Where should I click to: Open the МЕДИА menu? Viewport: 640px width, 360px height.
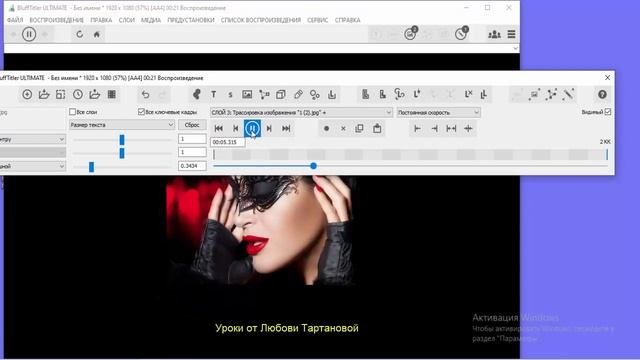click(151, 20)
